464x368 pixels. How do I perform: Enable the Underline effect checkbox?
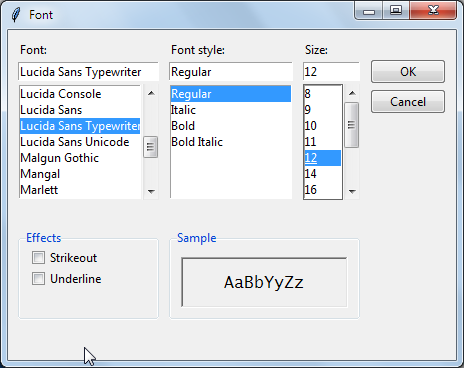[38, 279]
